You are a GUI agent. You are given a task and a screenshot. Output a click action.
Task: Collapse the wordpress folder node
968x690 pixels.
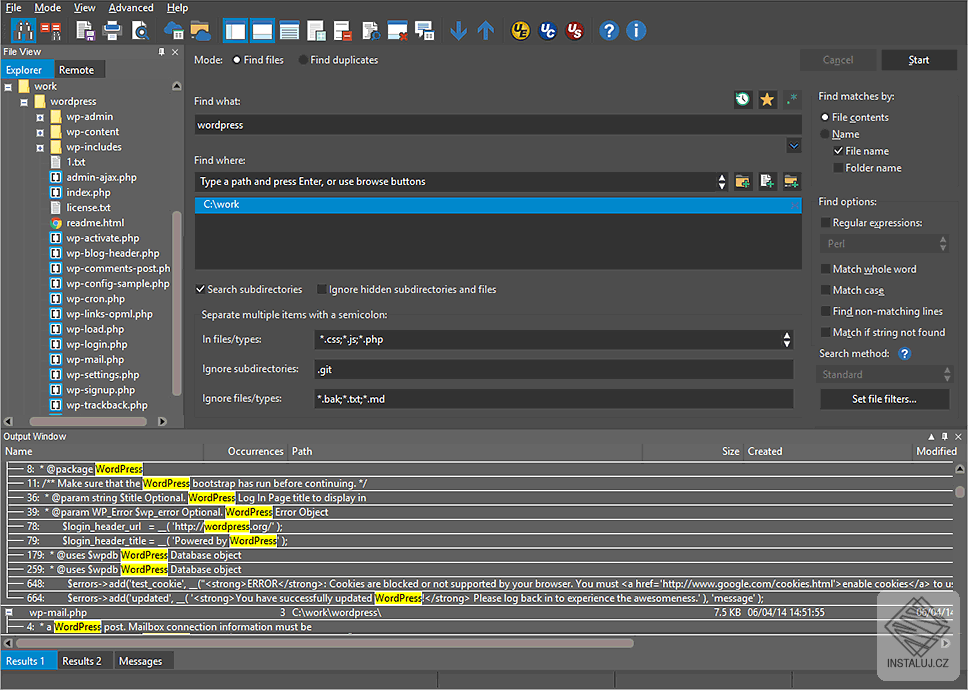(24, 102)
